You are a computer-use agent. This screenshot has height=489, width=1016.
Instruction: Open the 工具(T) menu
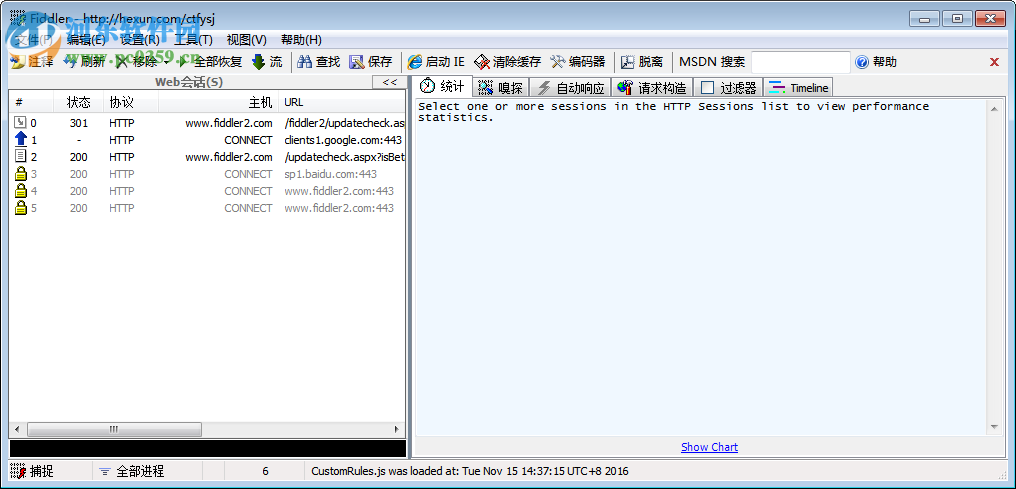(x=193, y=40)
